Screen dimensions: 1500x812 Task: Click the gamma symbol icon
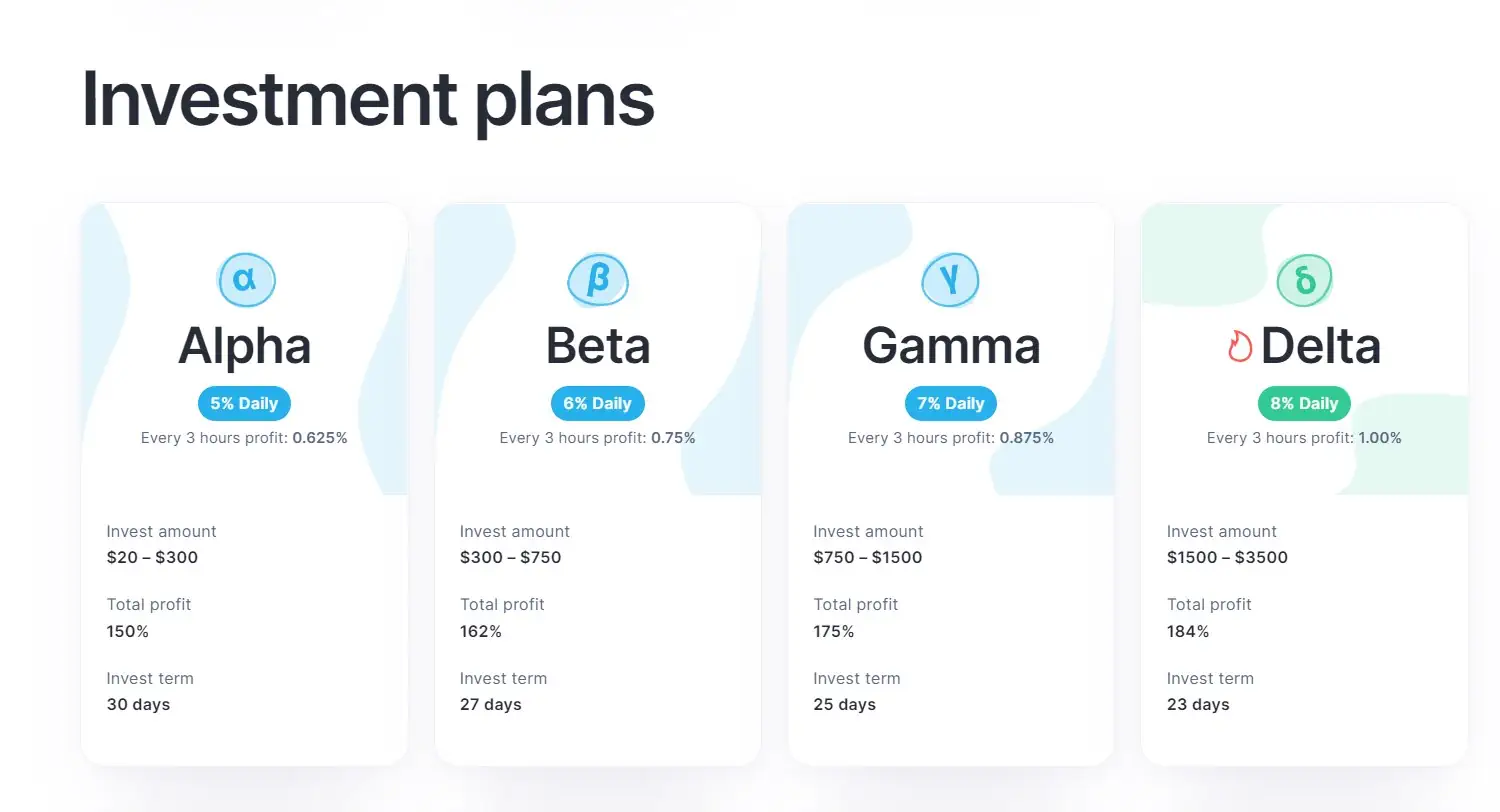pyautogui.click(x=951, y=280)
